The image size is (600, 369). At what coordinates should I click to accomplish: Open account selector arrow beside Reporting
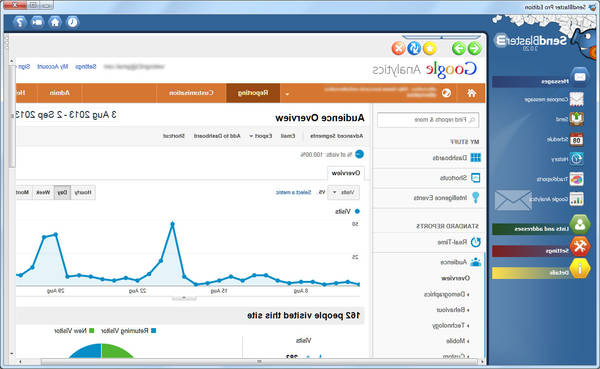tap(287, 94)
